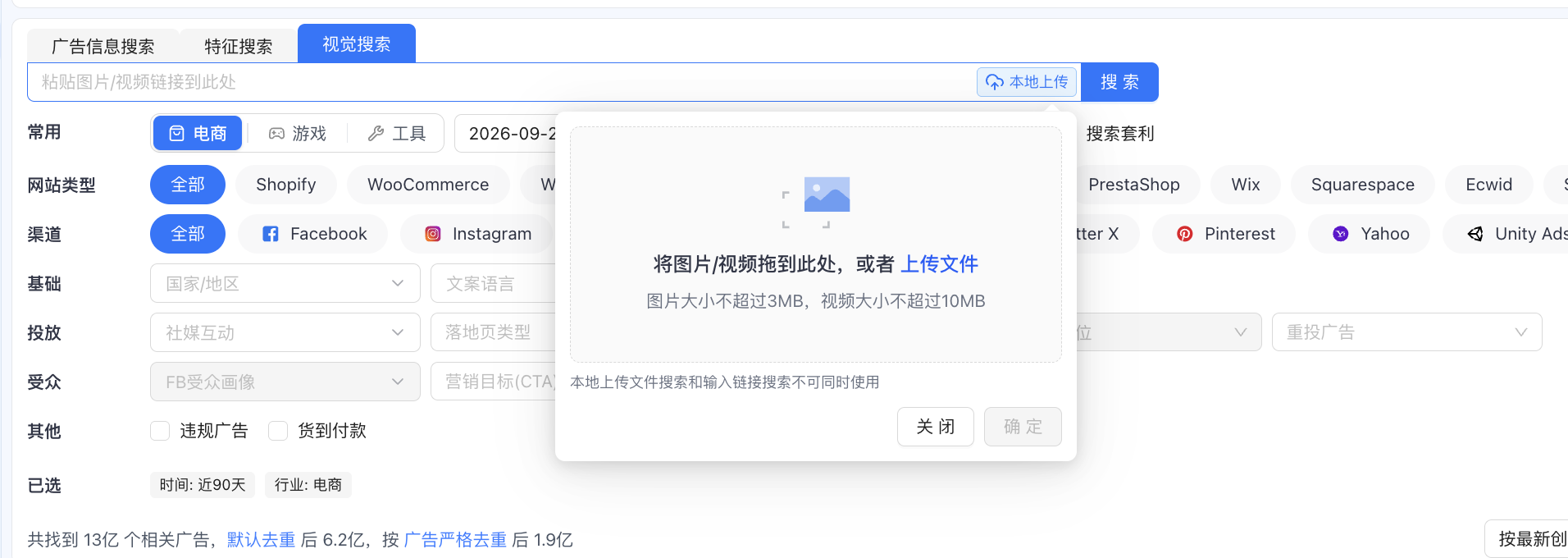Viewport: 1568px width, 558px height.
Task: Click the 时间: 近90天 selected tag
Action: (203, 485)
